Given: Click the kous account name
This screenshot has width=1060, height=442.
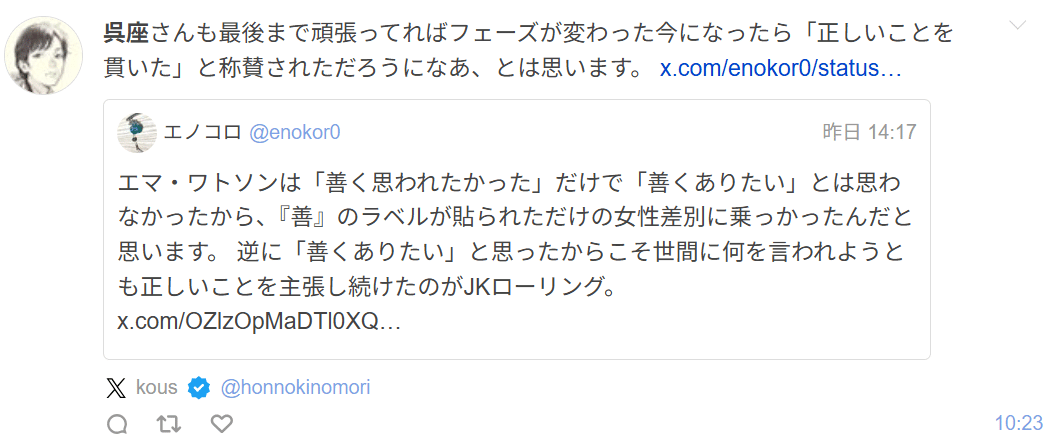Looking at the screenshot, I should [x=156, y=387].
